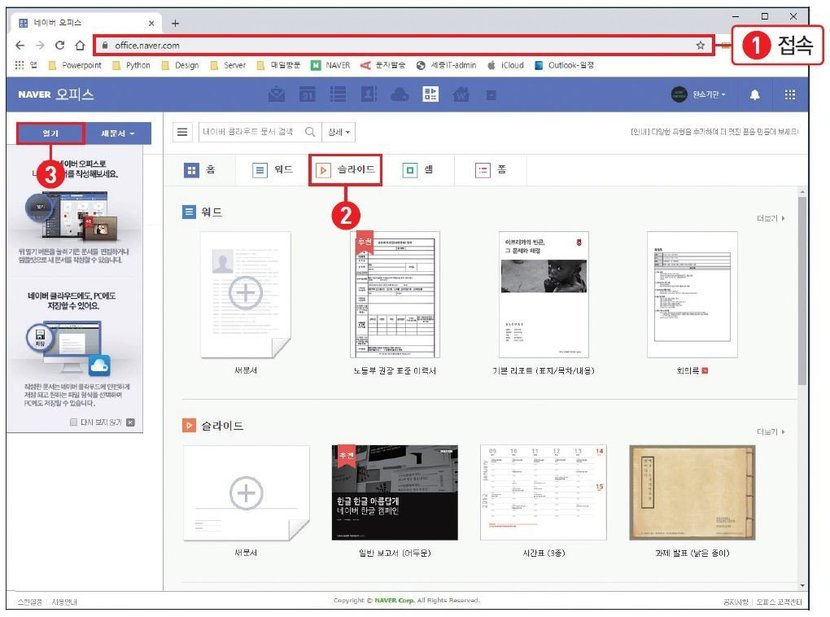Show more Word templates via 더보기
The image size is (830, 617).
tap(771, 219)
